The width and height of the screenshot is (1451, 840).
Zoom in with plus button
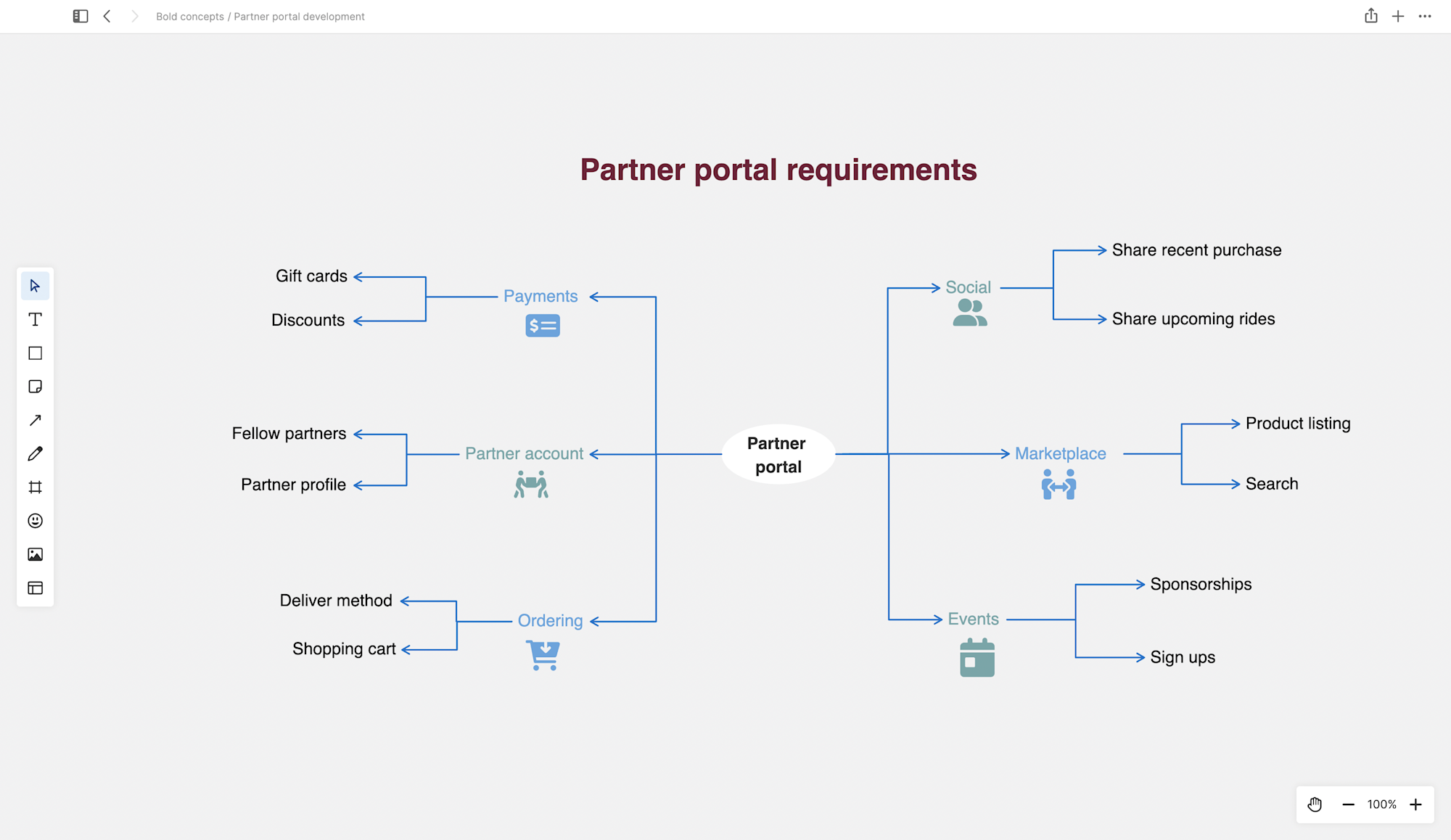click(x=1415, y=804)
